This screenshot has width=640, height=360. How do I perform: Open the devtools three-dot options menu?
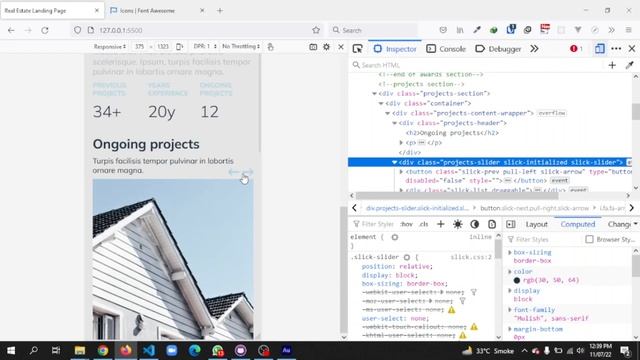616,49
